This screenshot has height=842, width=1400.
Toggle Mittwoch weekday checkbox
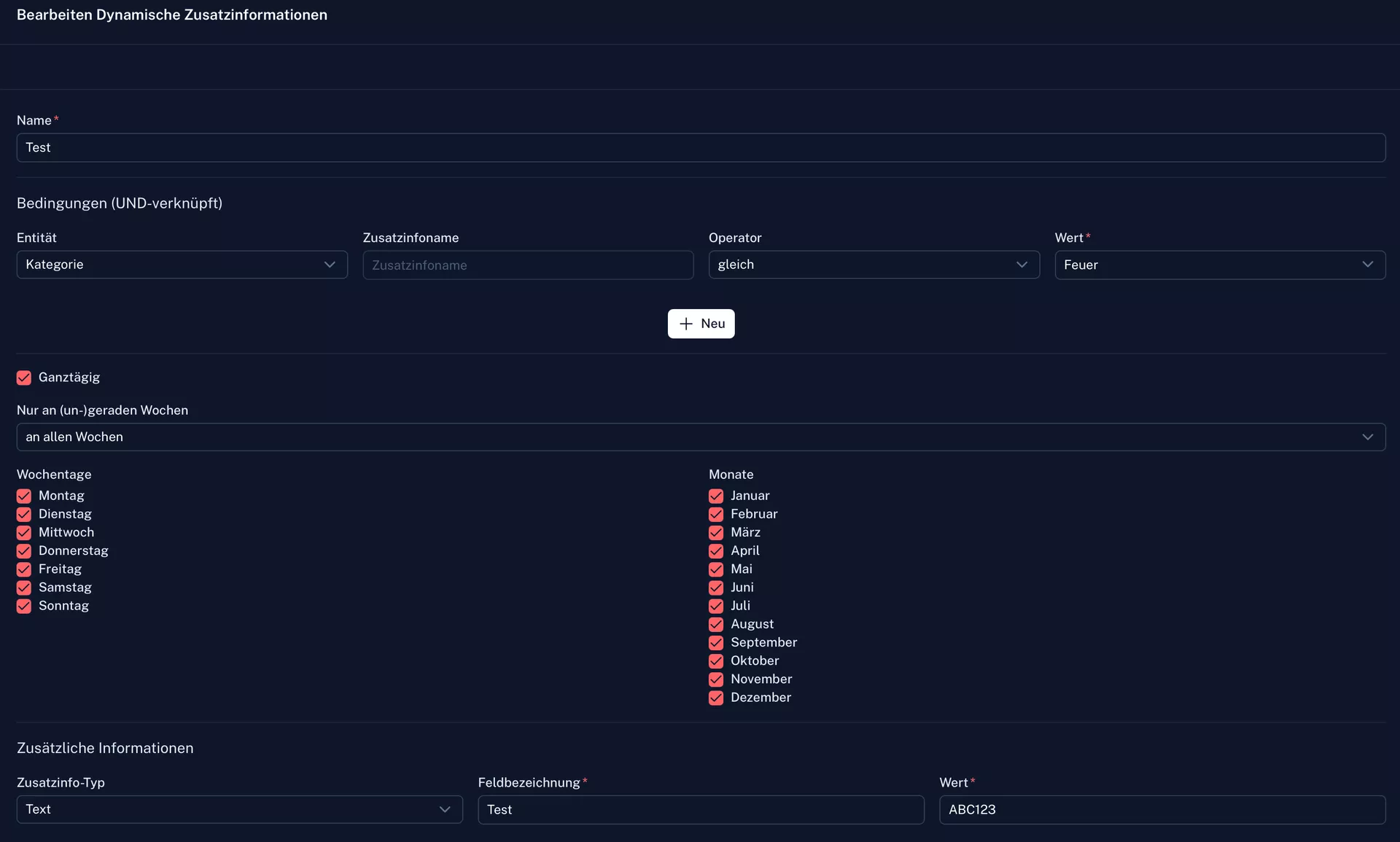click(x=24, y=532)
